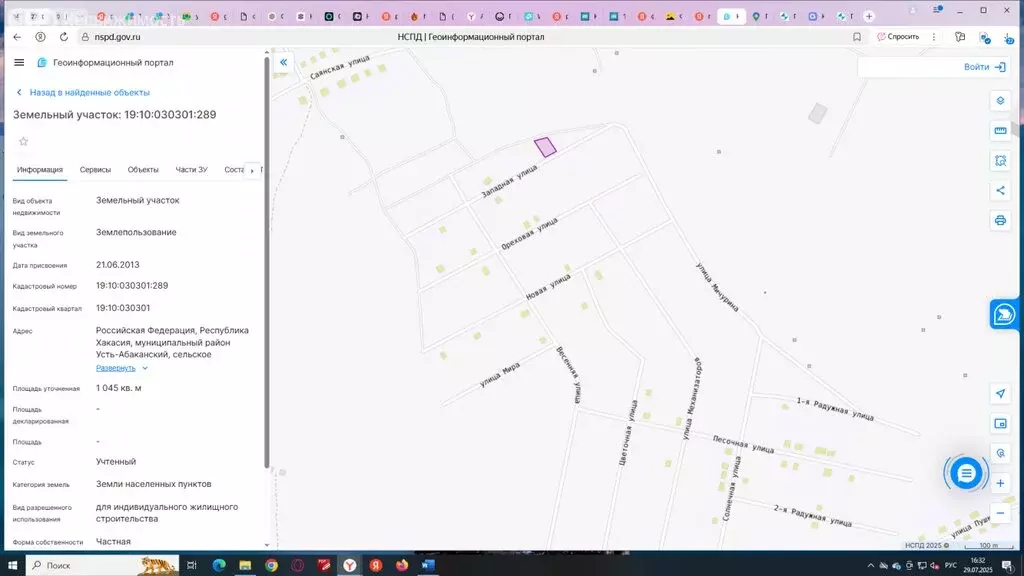Zoom in on the map
The height and width of the screenshot is (576, 1024).
1000,483
